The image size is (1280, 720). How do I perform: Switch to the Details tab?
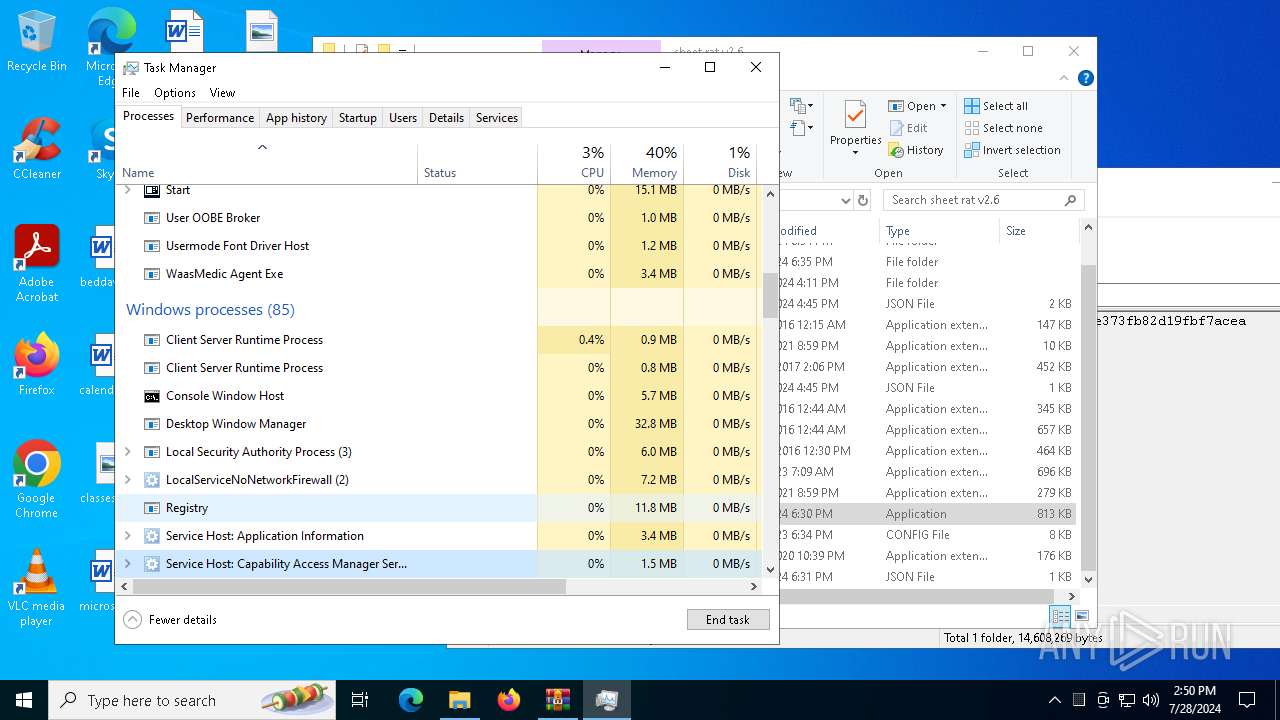pos(446,118)
